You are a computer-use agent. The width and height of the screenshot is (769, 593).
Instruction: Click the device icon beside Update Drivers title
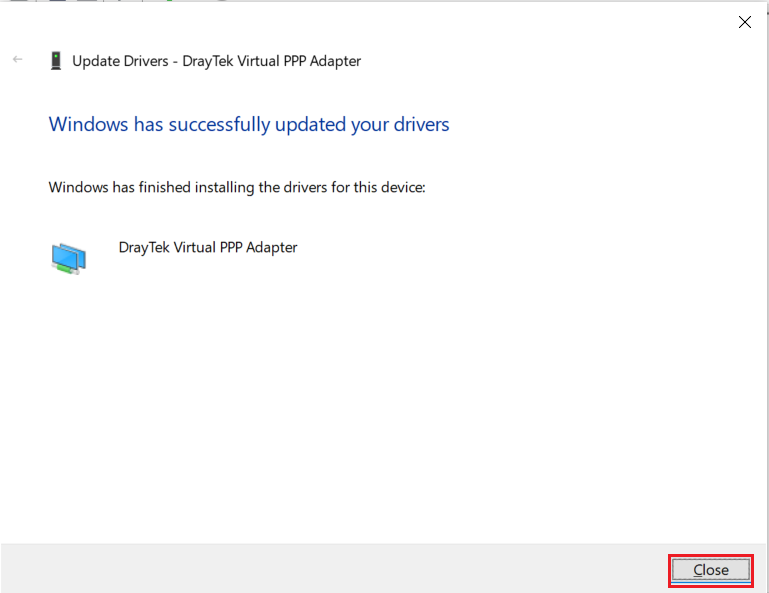[x=56, y=61]
